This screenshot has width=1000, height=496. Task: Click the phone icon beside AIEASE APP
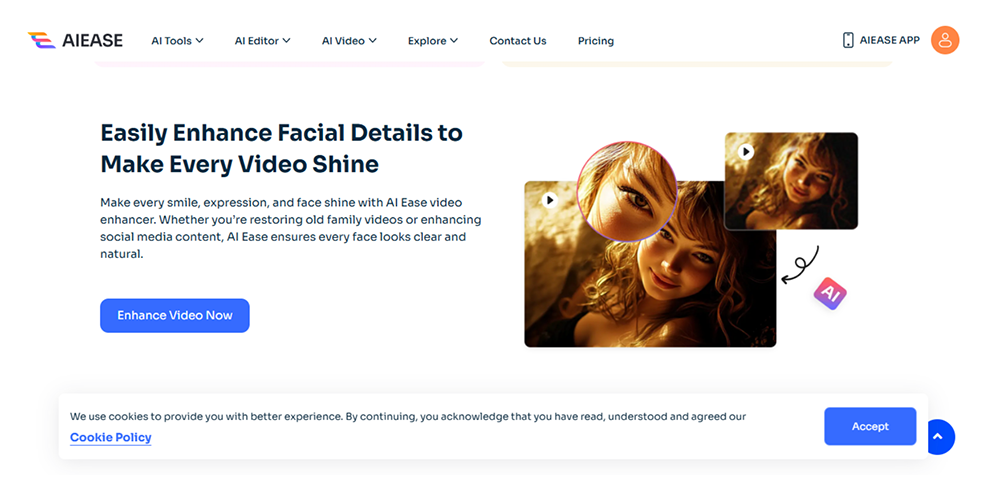click(x=848, y=40)
